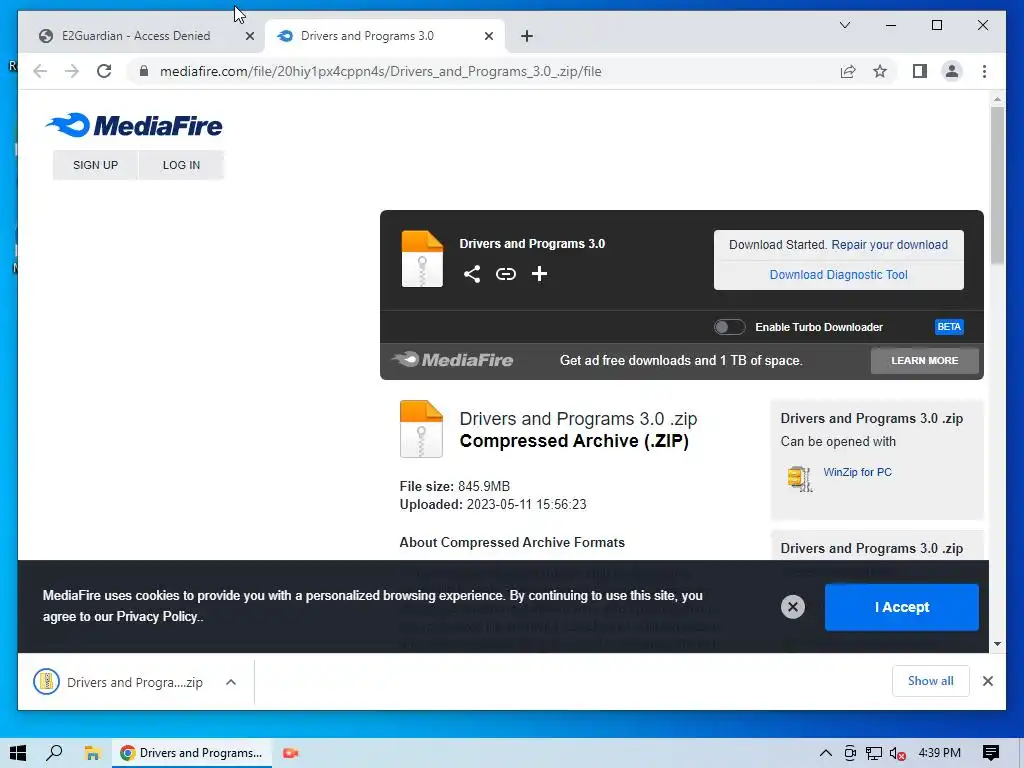Click the Download Diagnostic Tool link

click(x=839, y=275)
